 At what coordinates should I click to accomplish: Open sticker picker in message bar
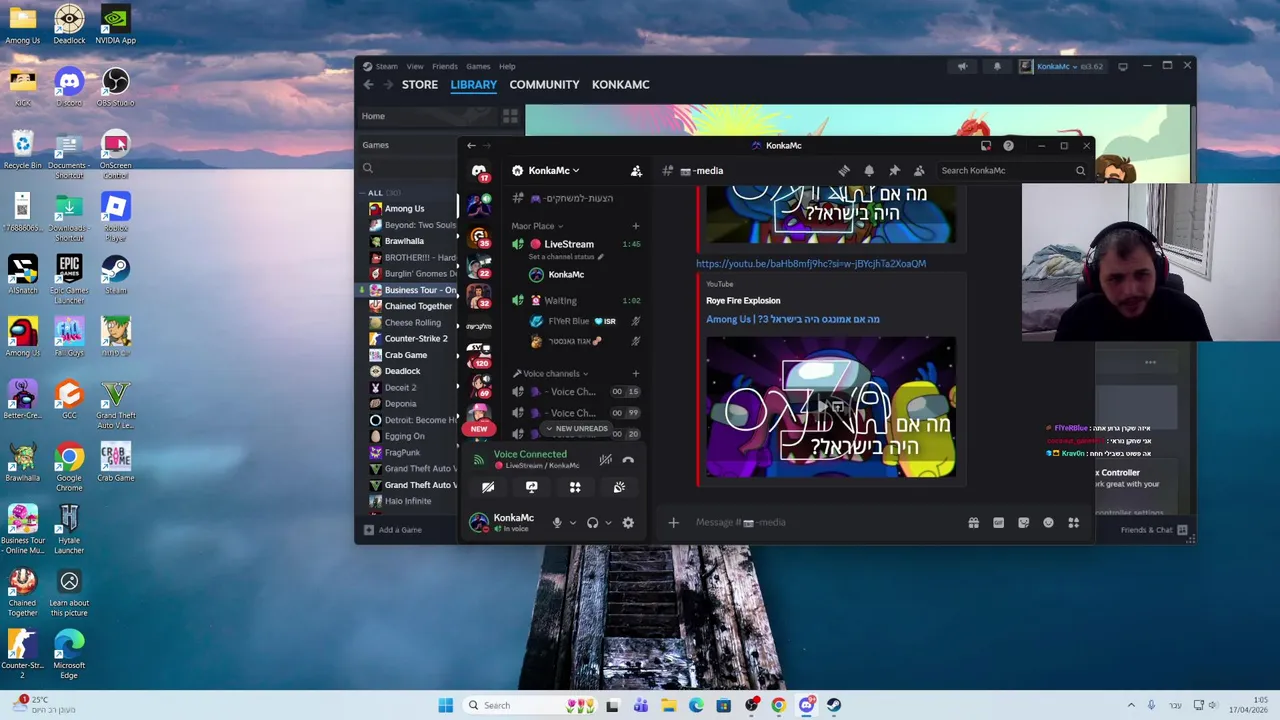(x=1023, y=523)
